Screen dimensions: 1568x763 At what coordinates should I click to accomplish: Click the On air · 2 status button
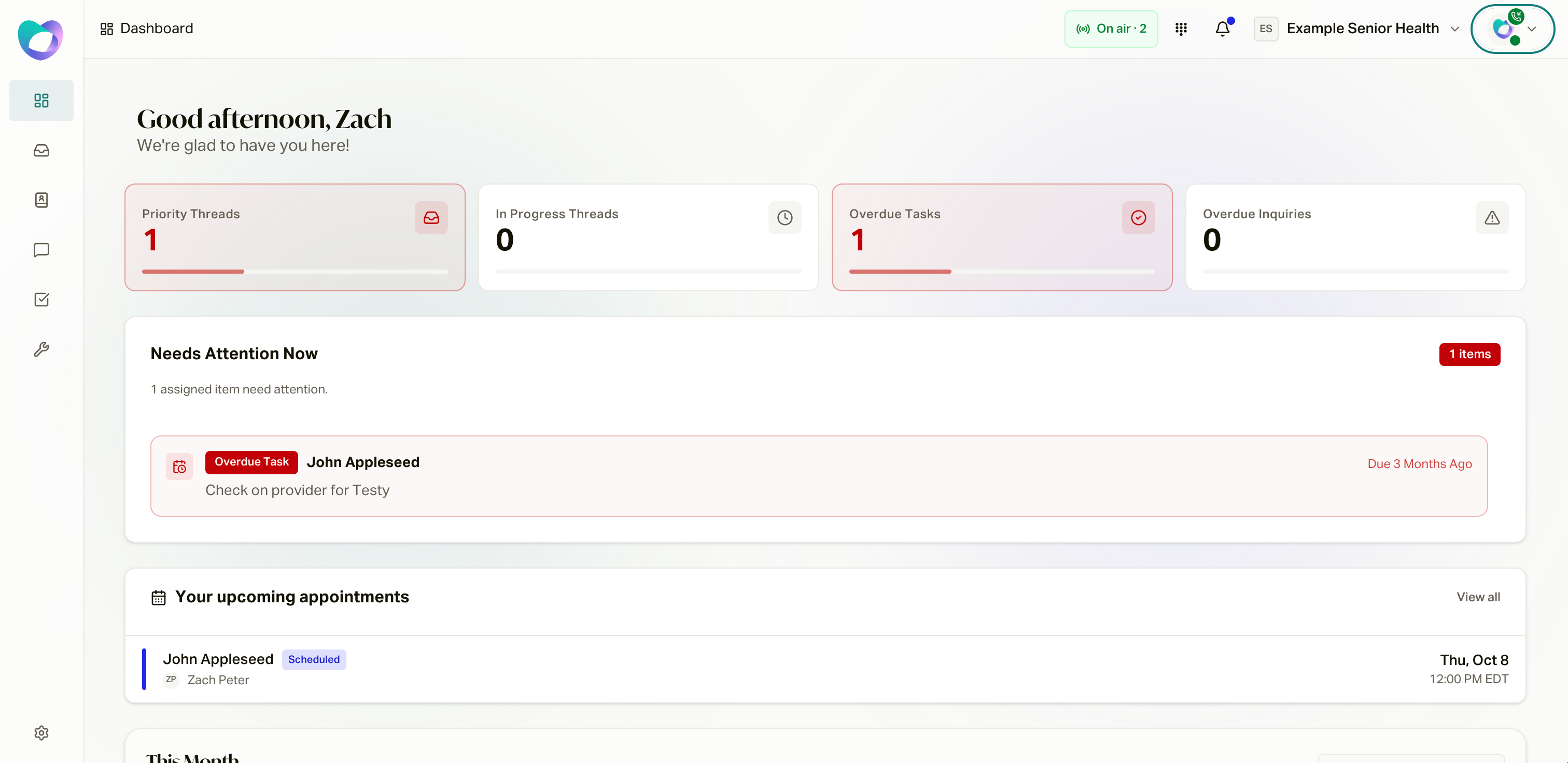[1112, 29]
